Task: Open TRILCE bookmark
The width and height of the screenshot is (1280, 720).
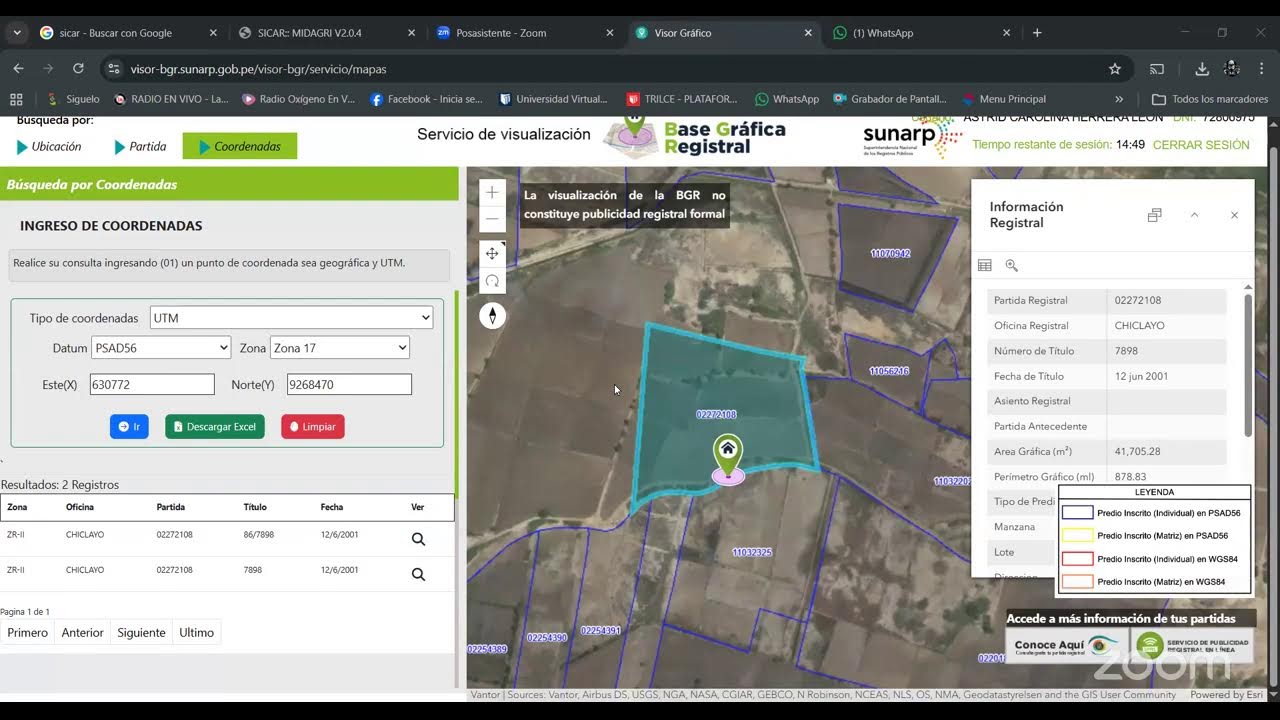Action: pyautogui.click(x=682, y=99)
